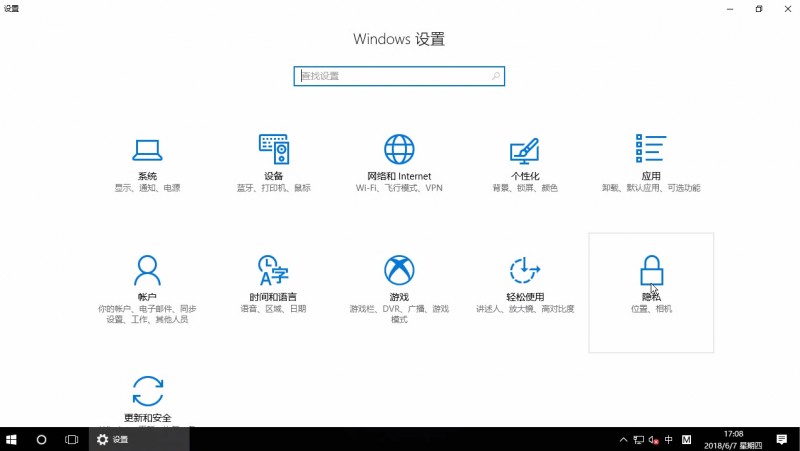Click the 位置、相机 description
The width and height of the screenshot is (800, 451).
click(x=652, y=309)
